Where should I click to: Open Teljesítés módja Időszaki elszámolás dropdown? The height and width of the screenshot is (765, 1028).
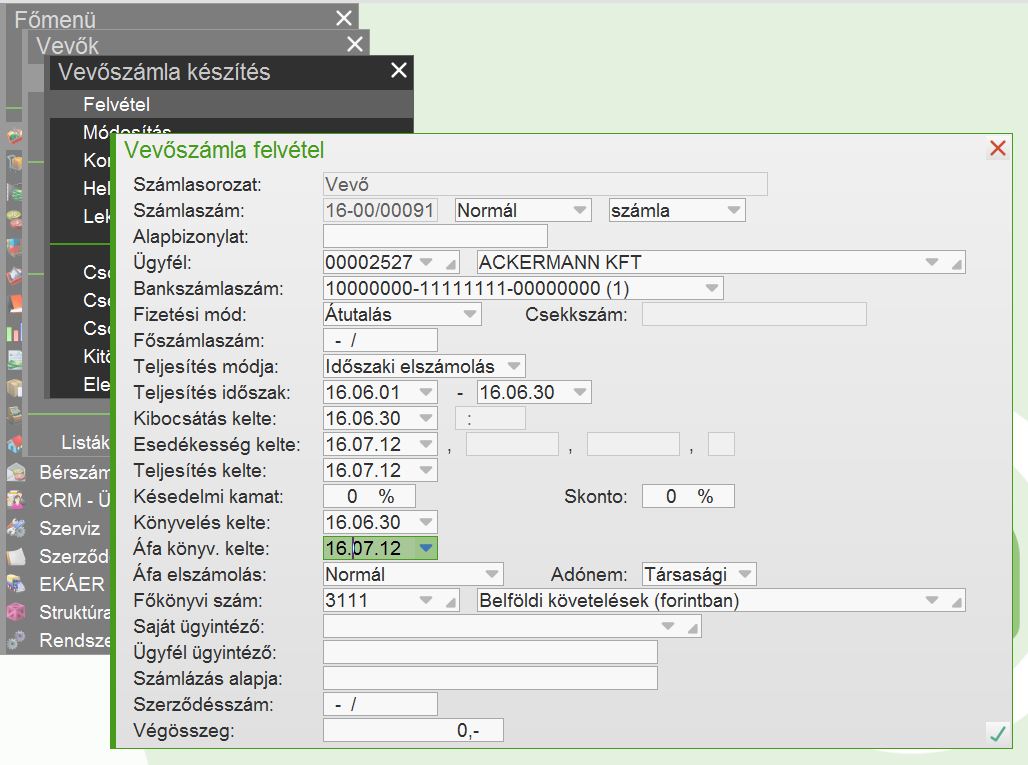(514, 366)
